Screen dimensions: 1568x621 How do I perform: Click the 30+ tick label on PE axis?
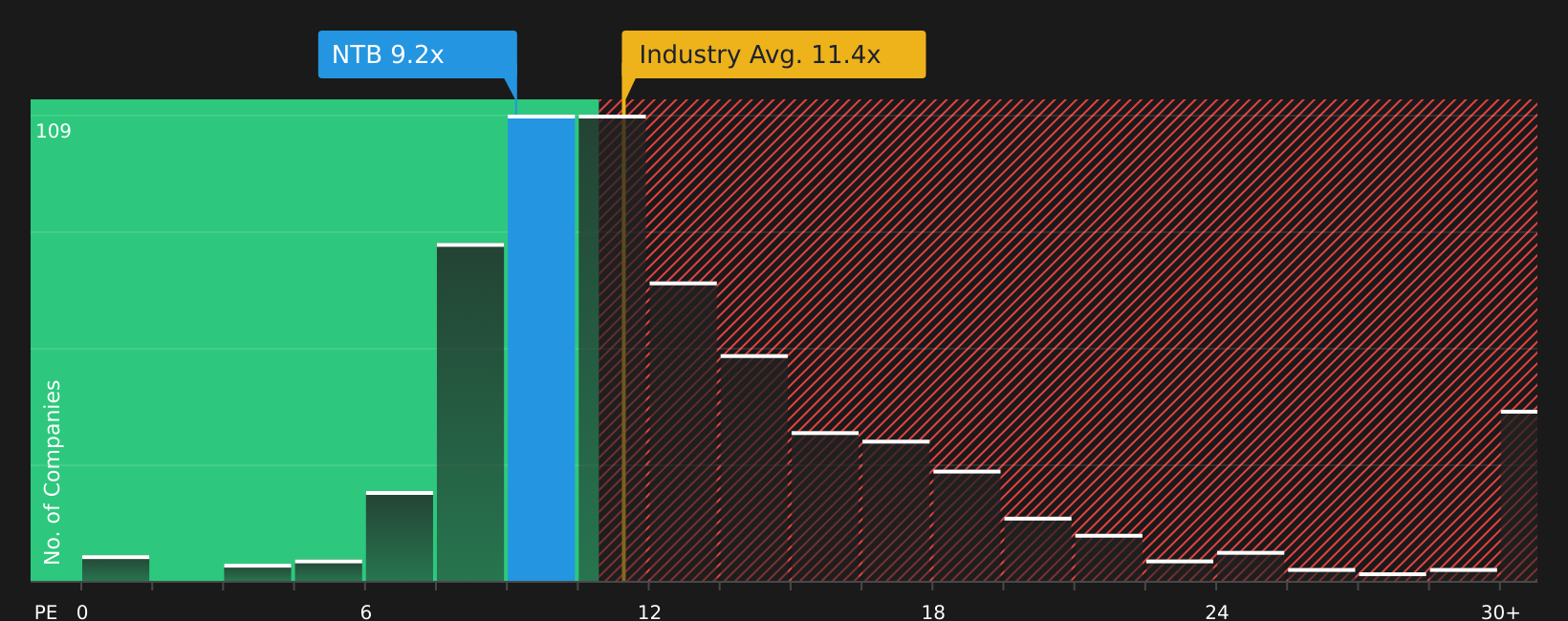click(x=1500, y=612)
